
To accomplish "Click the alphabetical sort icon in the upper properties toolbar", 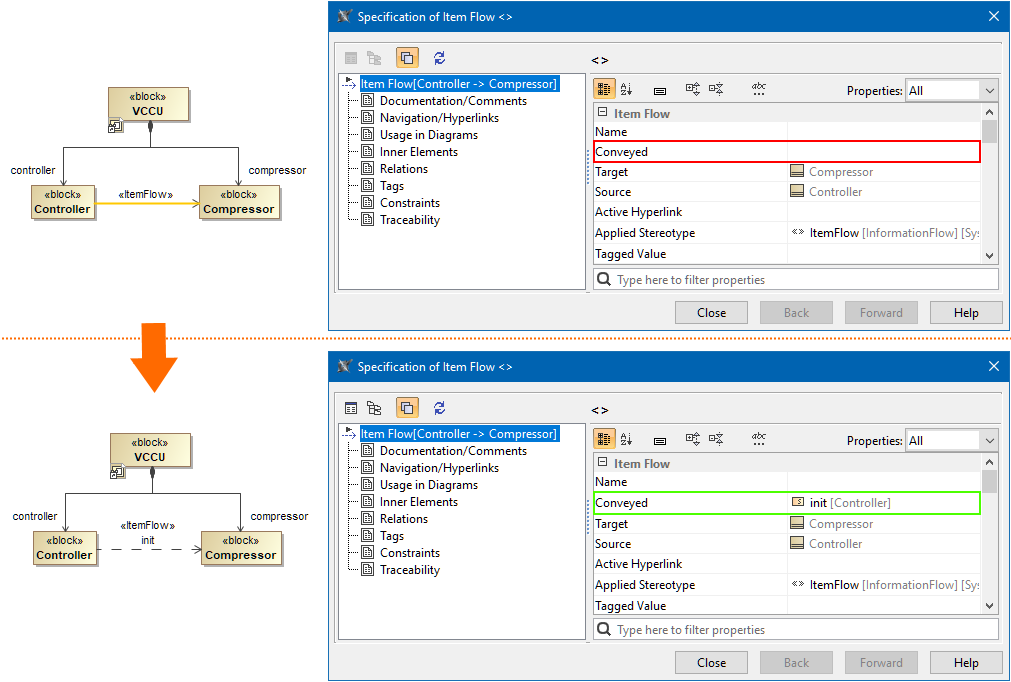I will point(627,90).
